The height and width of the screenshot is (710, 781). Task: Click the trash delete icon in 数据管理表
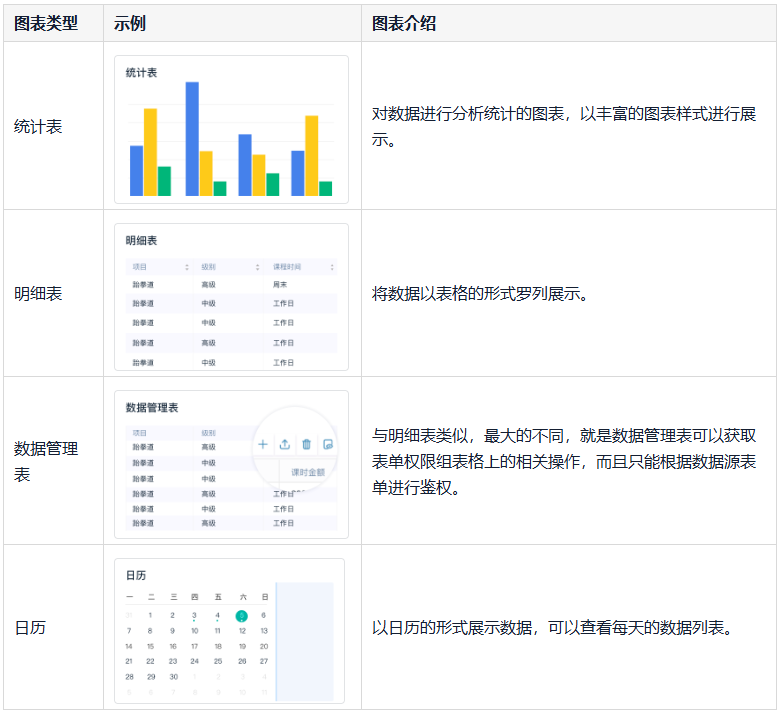click(x=307, y=444)
